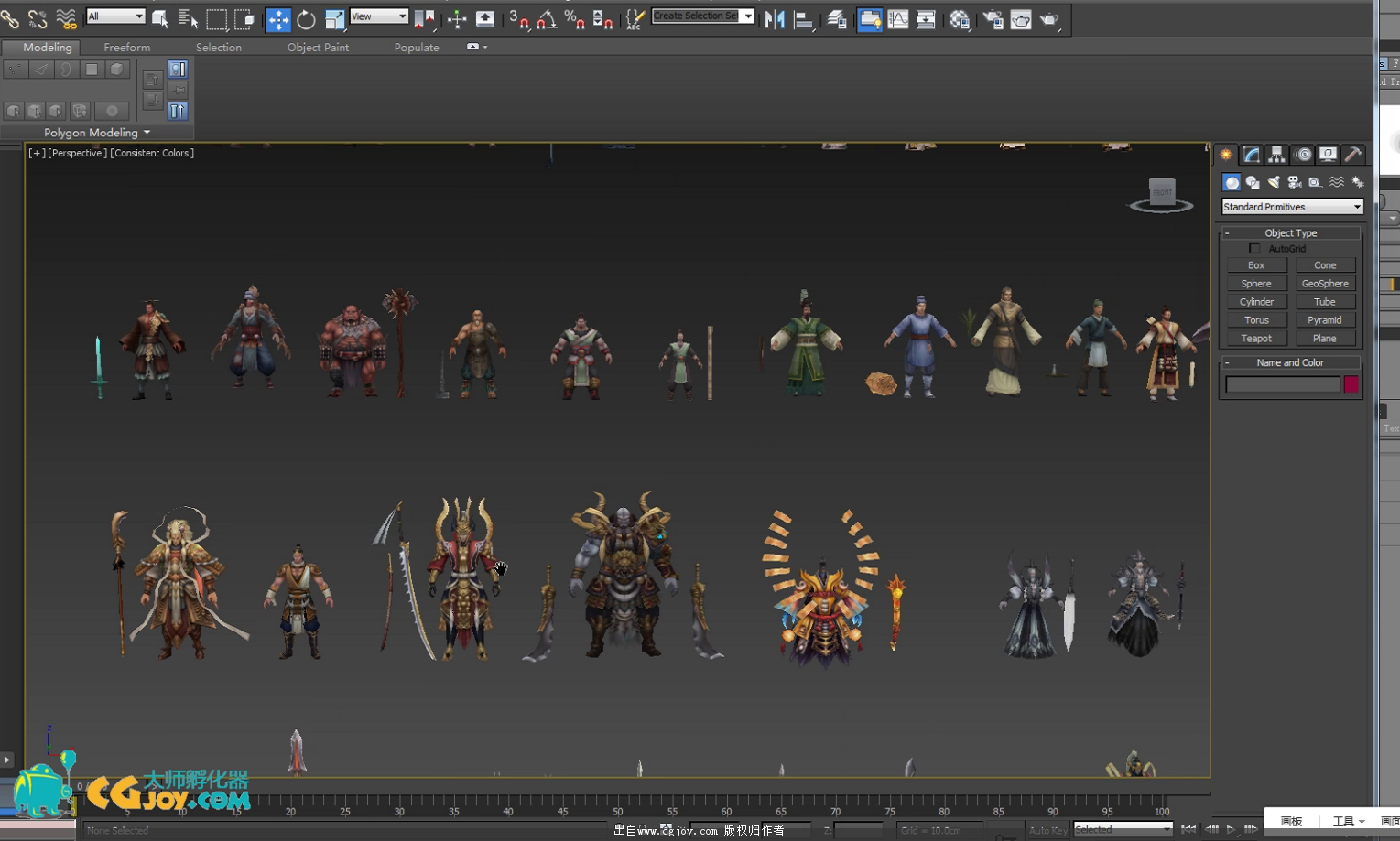Collapse the Object Type rollout
Screen dimensions: 1400x841
[x=1291, y=232]
